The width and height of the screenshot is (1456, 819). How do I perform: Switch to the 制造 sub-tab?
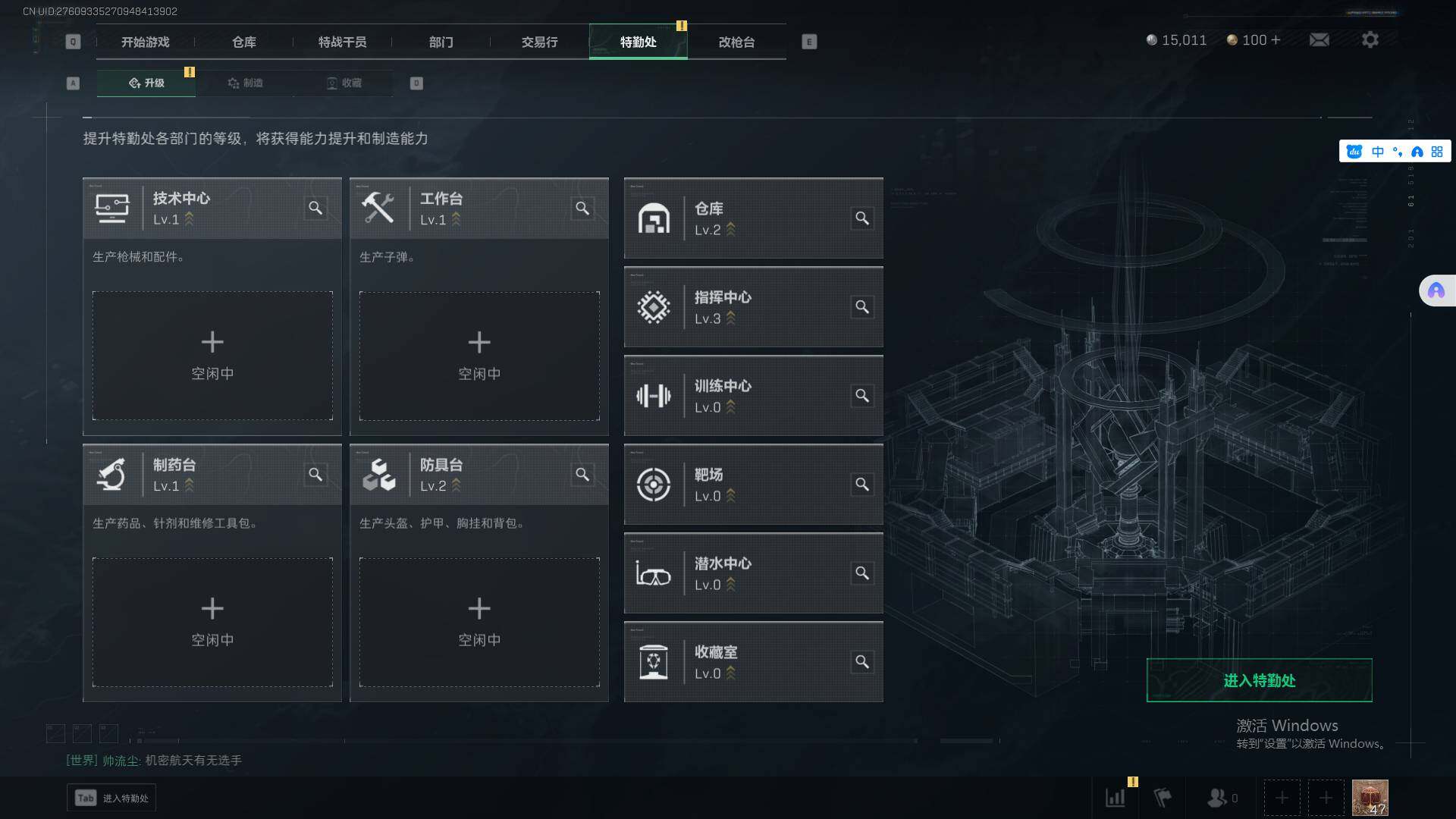point(245,83)
